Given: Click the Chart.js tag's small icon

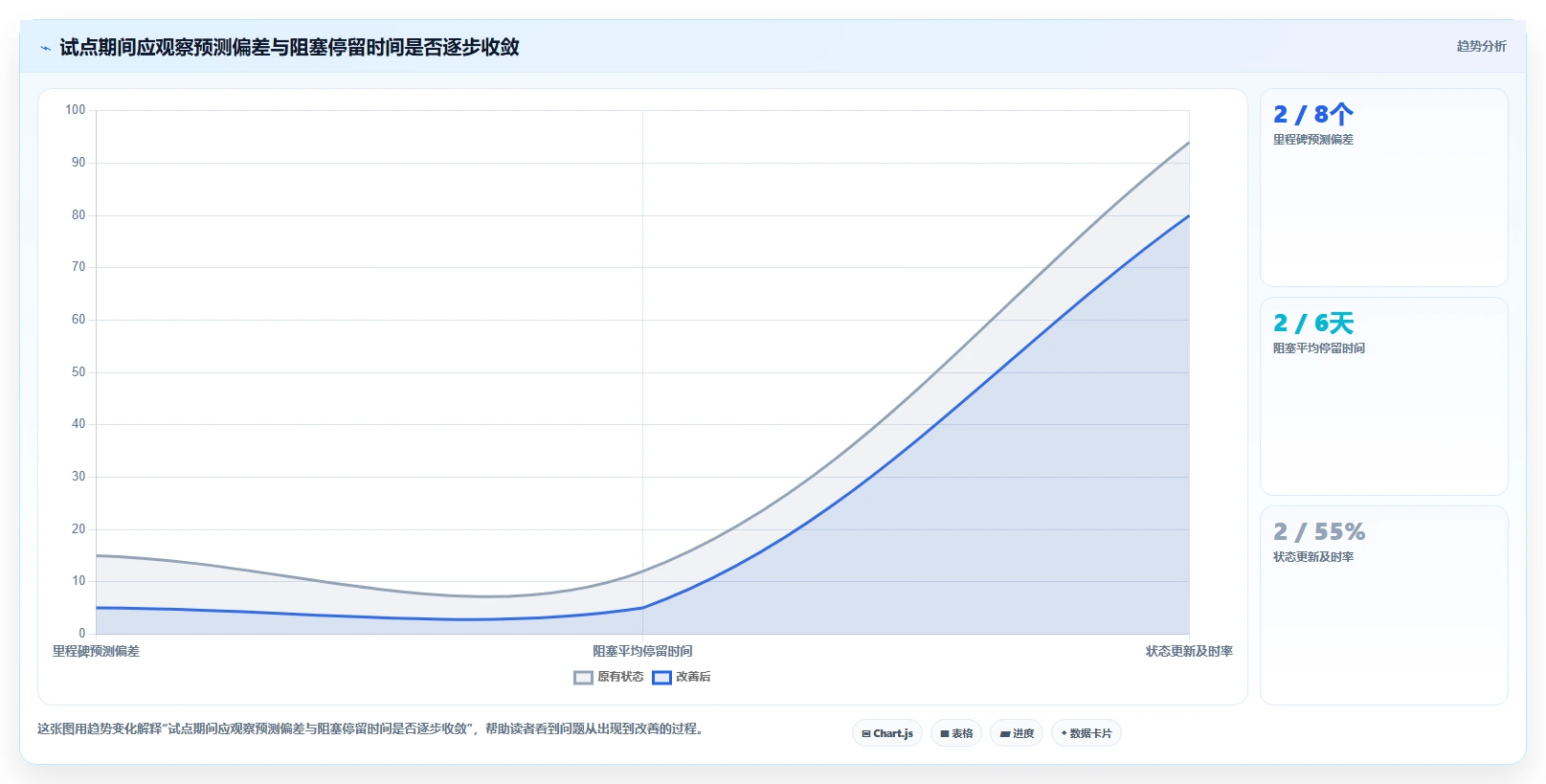Looking at the screenshot, I should pyautogui.click(x=866, y=734).
